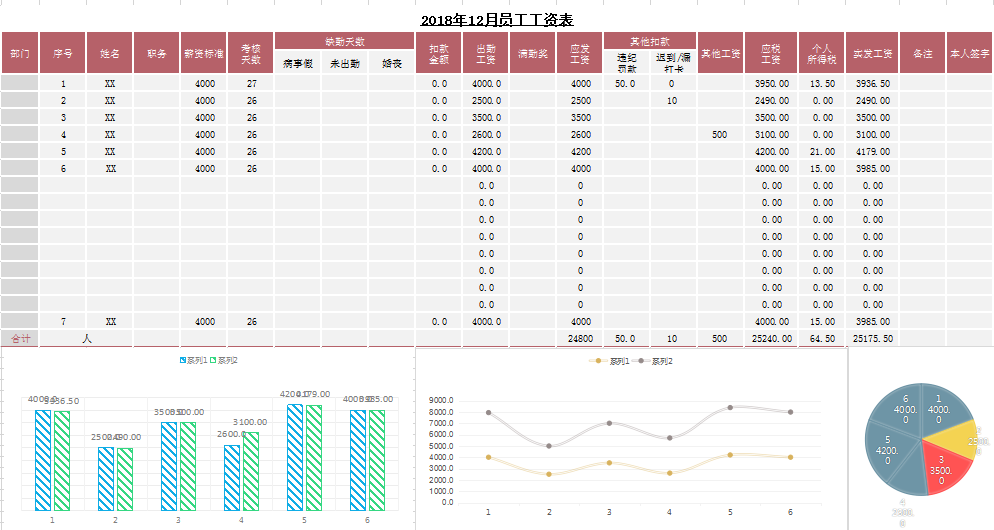994x530 pixels.
Task: Click the 迟到/漏打卡 sub-header
Action: coord(673,62)
